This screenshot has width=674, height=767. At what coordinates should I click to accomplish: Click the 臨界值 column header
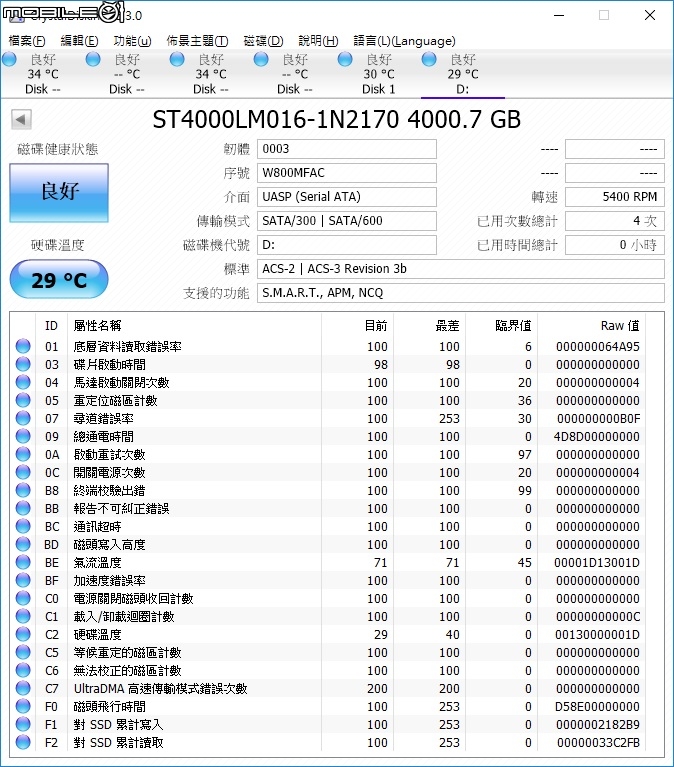513,325
